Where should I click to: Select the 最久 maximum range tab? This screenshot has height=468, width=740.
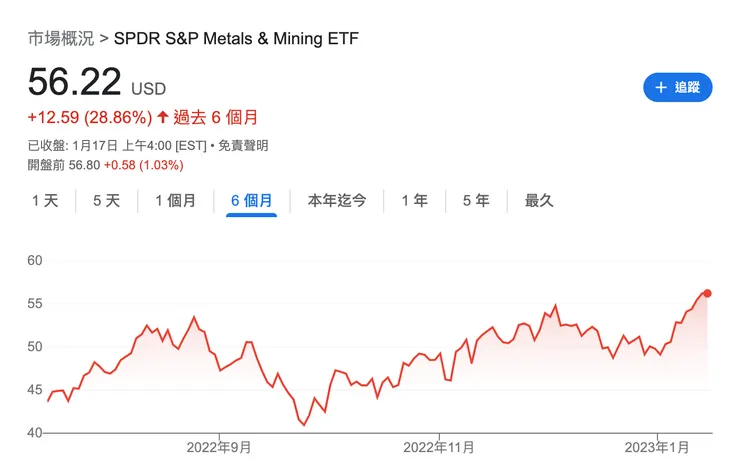tap(539, 201)
